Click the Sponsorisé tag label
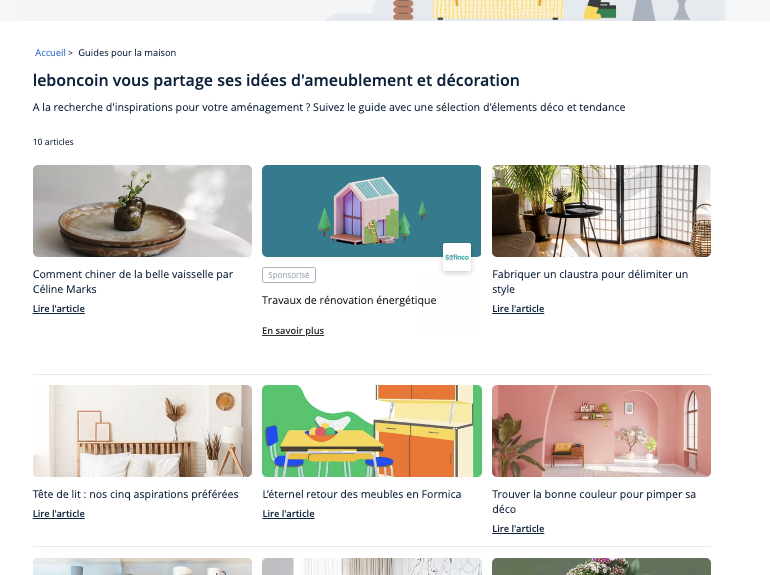770x575 pixels. (x=289, y=275)
